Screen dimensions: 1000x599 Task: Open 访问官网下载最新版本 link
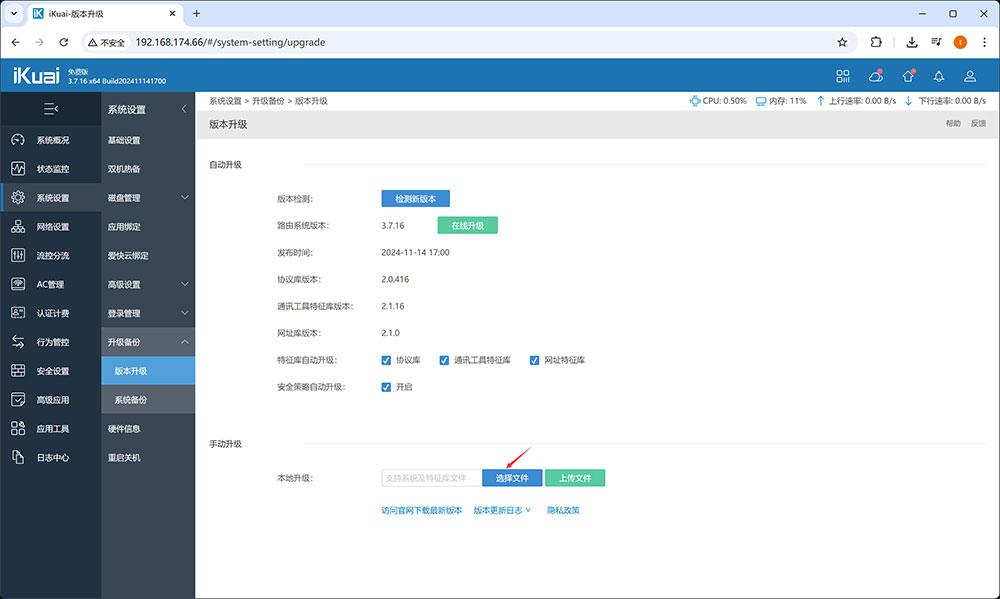tap(422, 510)
